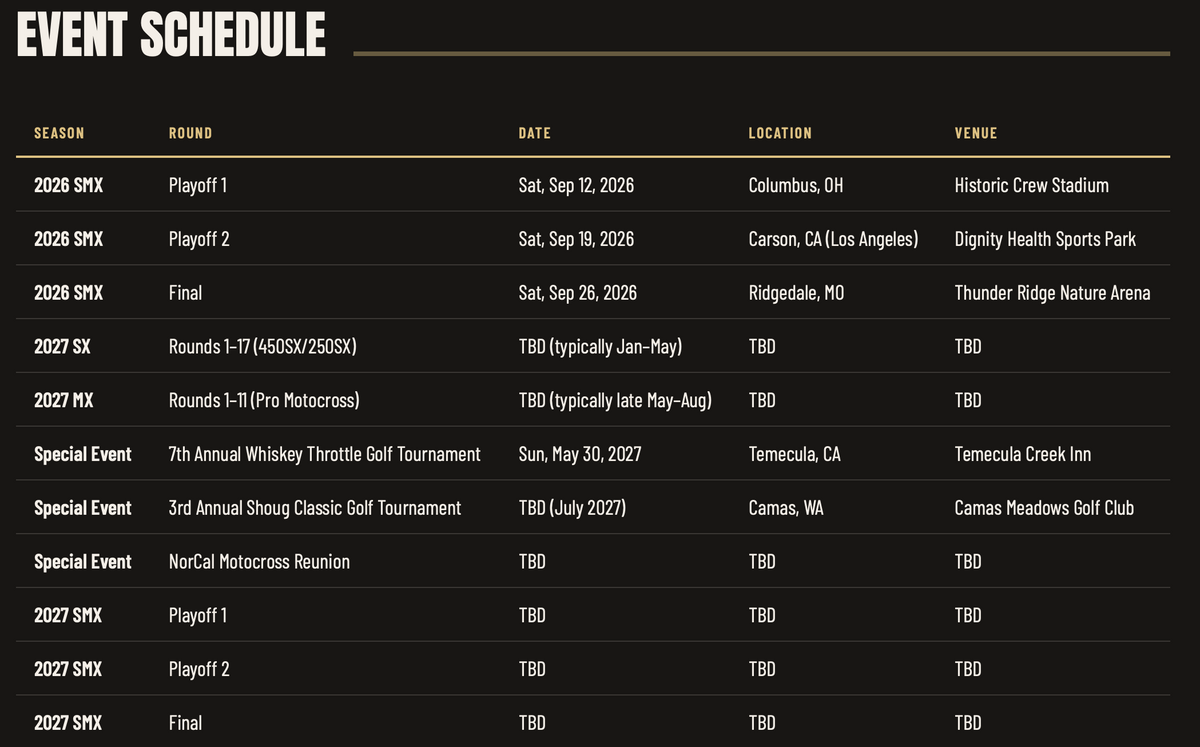This screenshot has height=747, width=1200.
Task: Click Dignity Health Sports Park venue
Action: [1045, 239]
